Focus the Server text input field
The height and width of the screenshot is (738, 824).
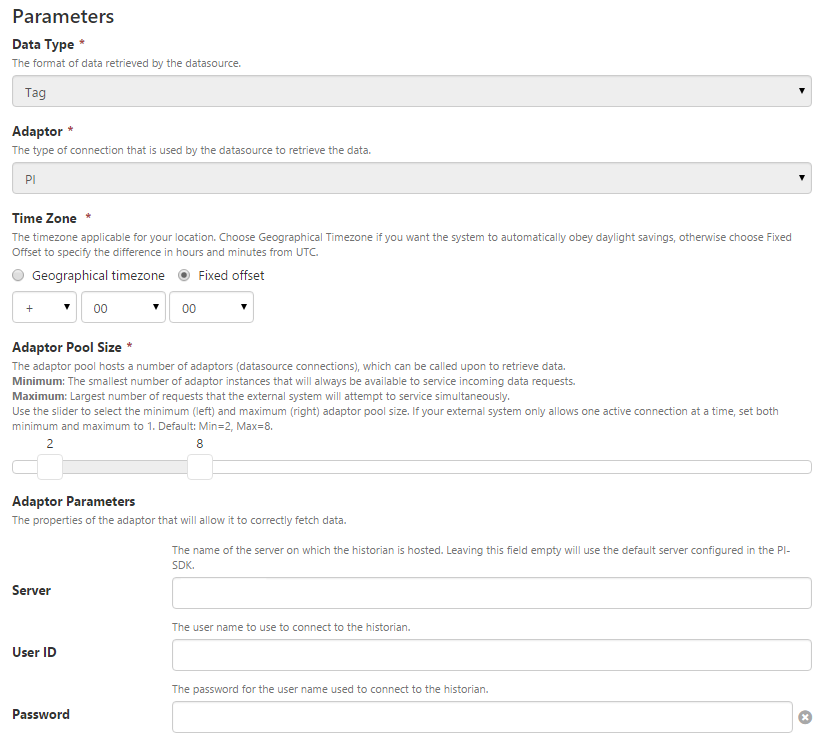491,593
